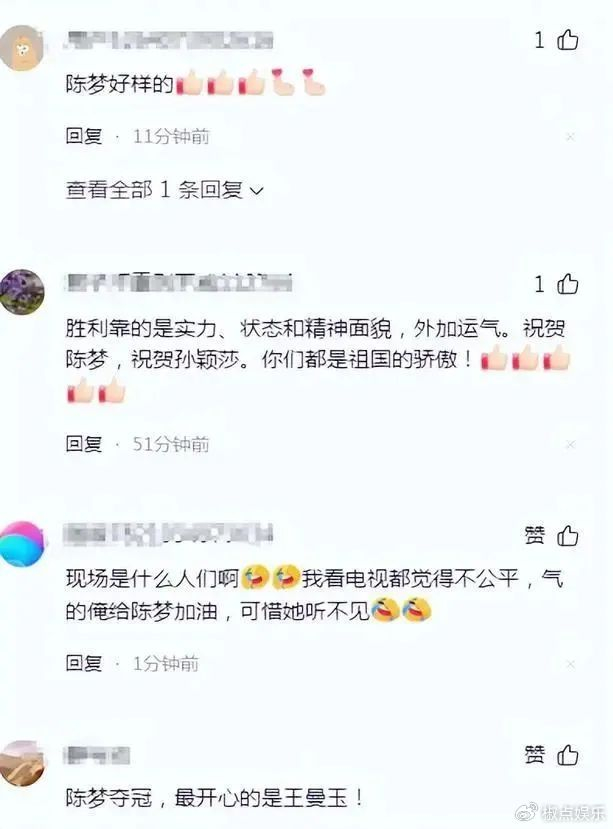Like the 陈梦好样的 comment
613x829 pixels.
pyautogui.click(x=568, y=40)
